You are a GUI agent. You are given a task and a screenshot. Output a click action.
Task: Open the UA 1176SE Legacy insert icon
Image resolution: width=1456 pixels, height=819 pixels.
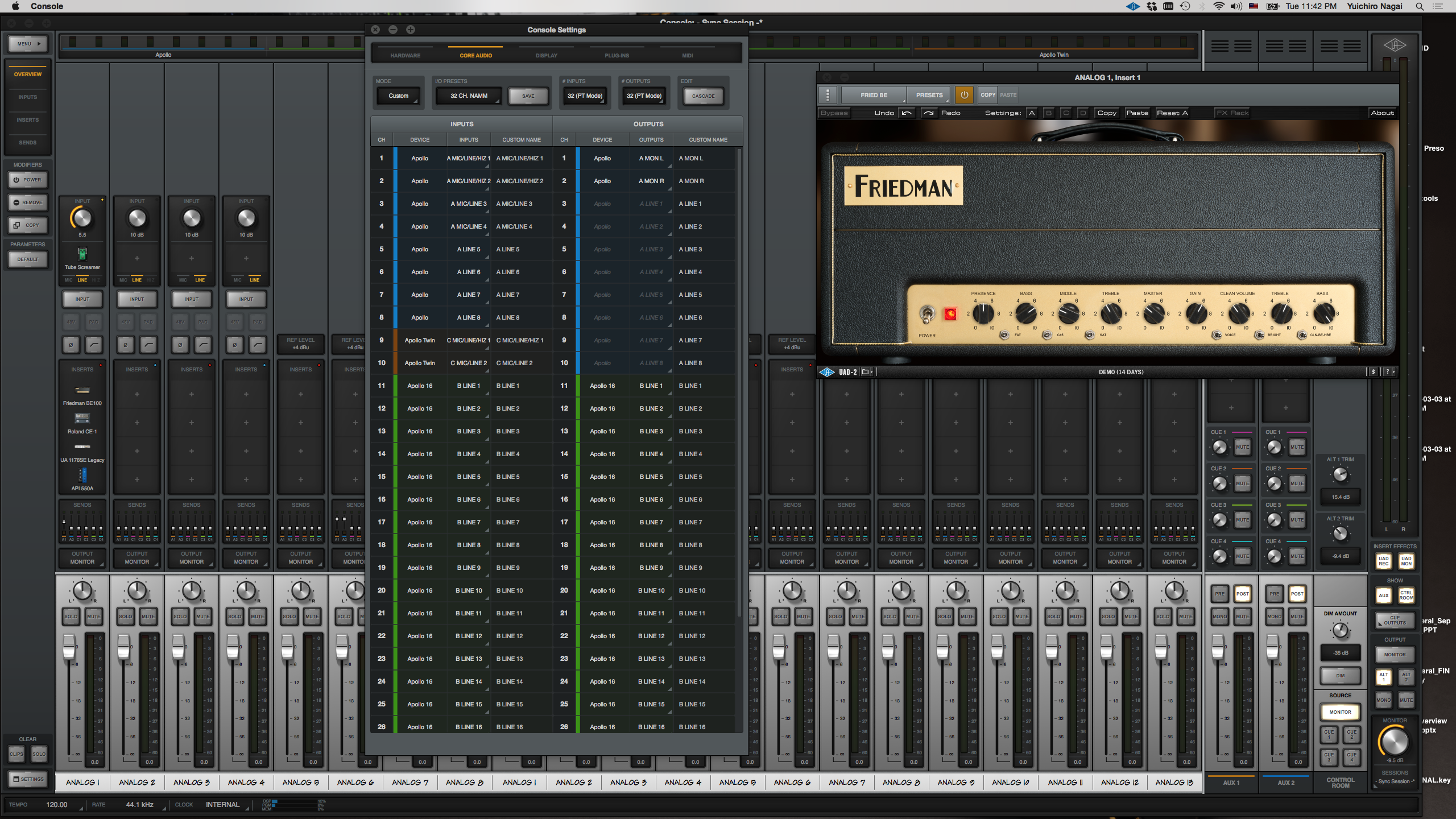coord(82,446)
